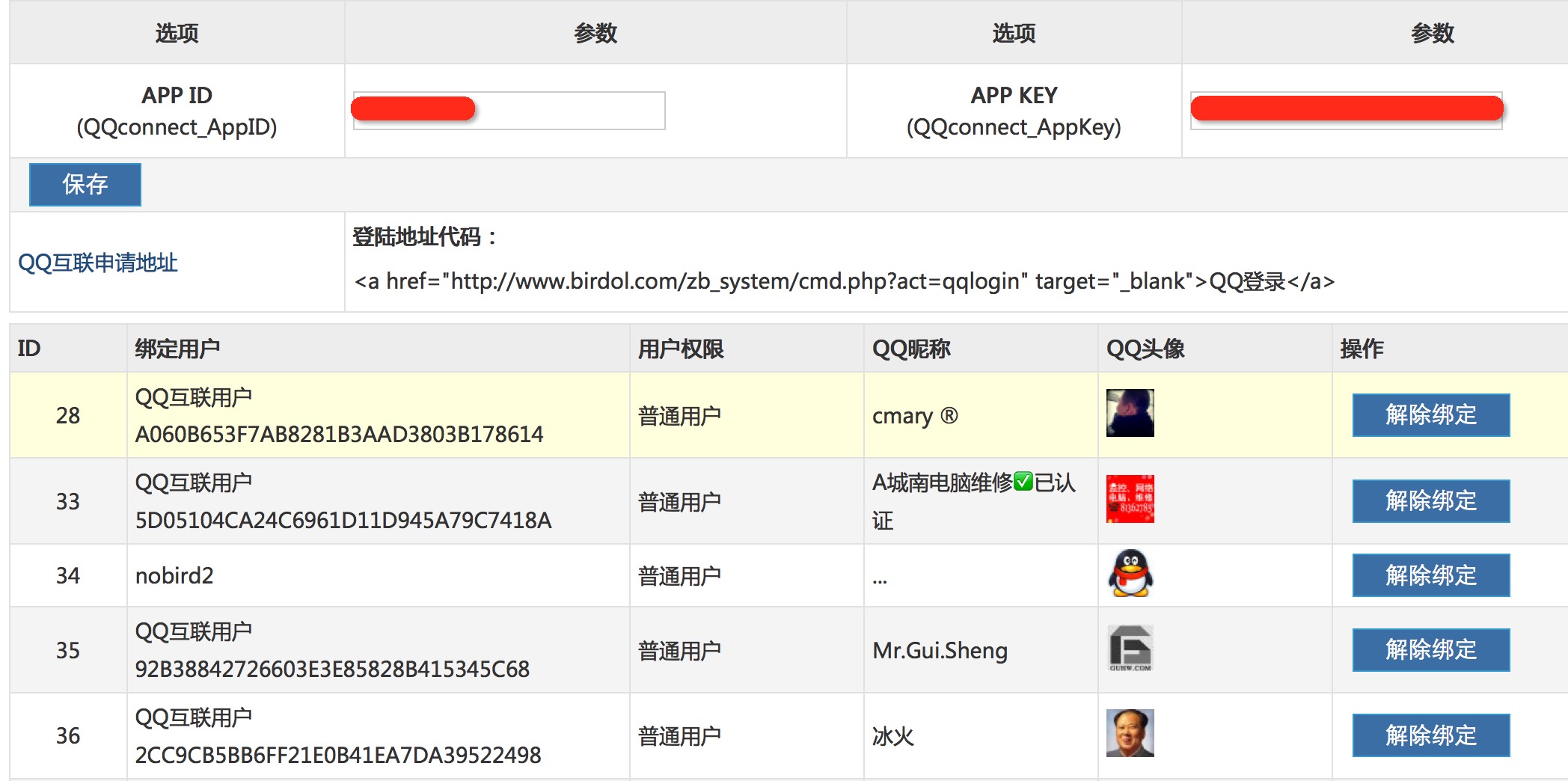The image size is (1568, 781).
Task: Select ID cell 34
Action: pyautogui.click(x=68, y=575)
